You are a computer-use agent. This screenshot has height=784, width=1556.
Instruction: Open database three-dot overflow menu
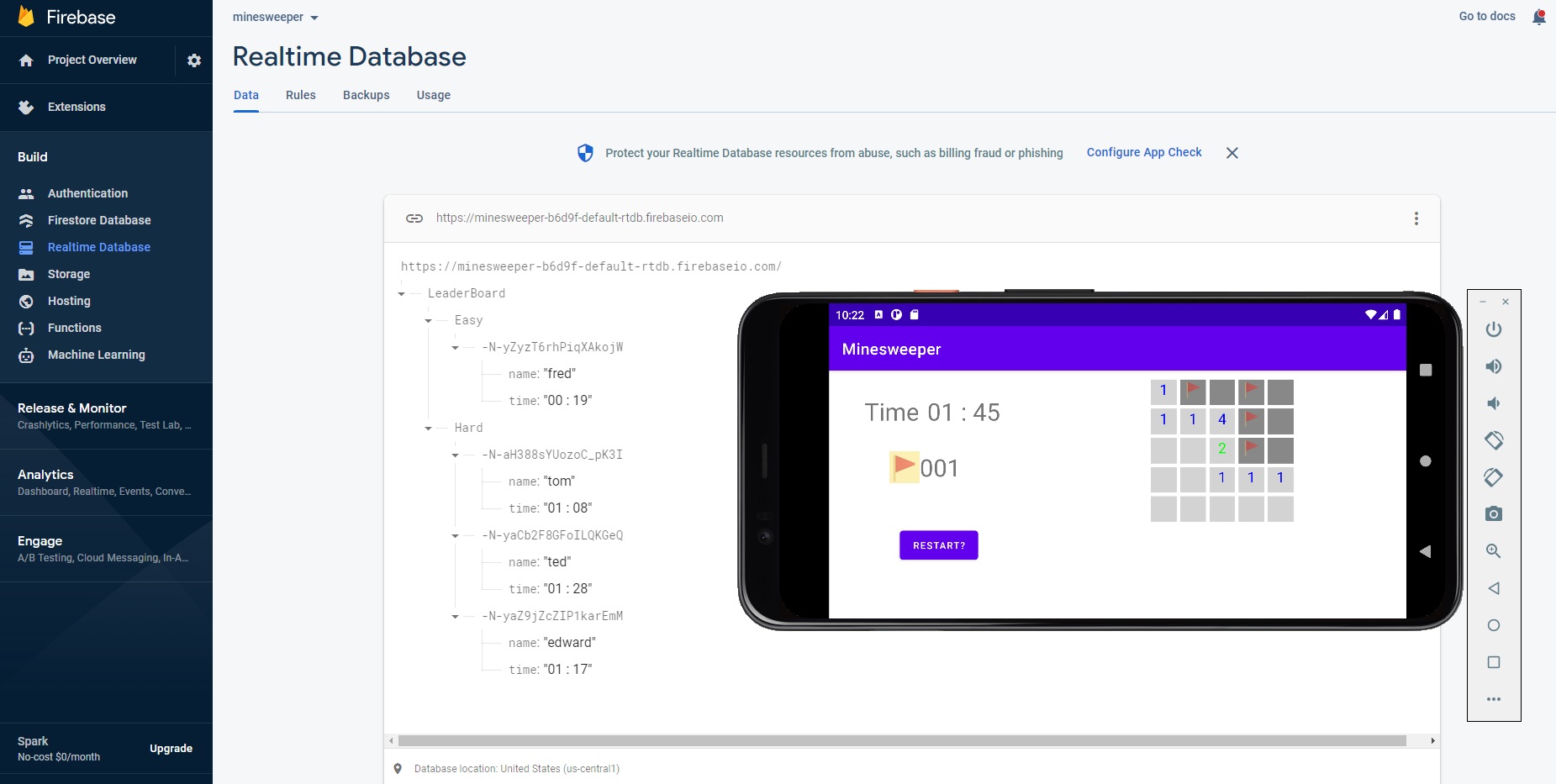(x=1416, y=218)
